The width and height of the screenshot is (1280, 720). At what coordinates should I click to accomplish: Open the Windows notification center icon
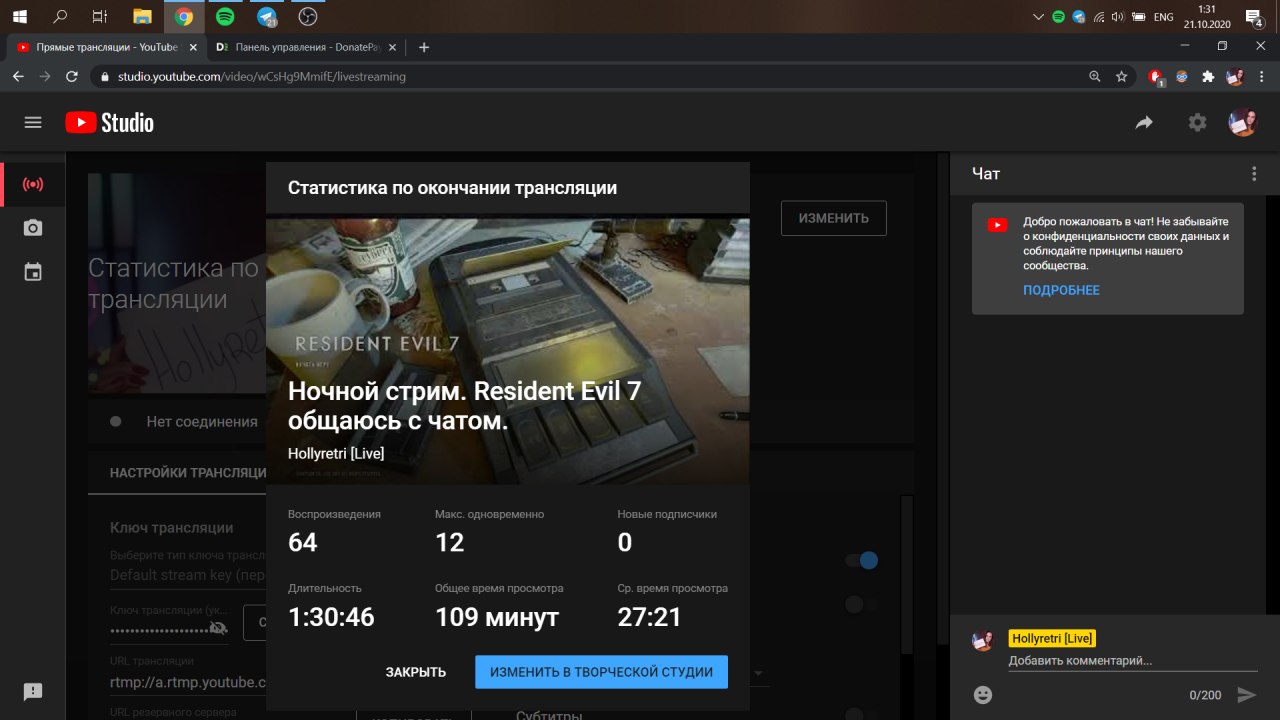coord(1254,17)
